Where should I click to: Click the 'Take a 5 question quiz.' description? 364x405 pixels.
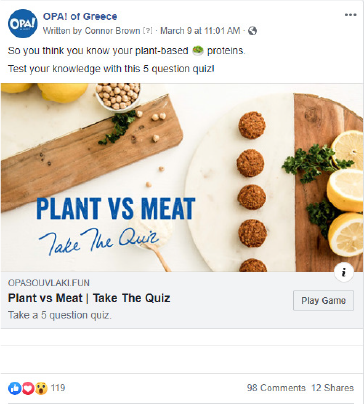[x=60, y=315]
